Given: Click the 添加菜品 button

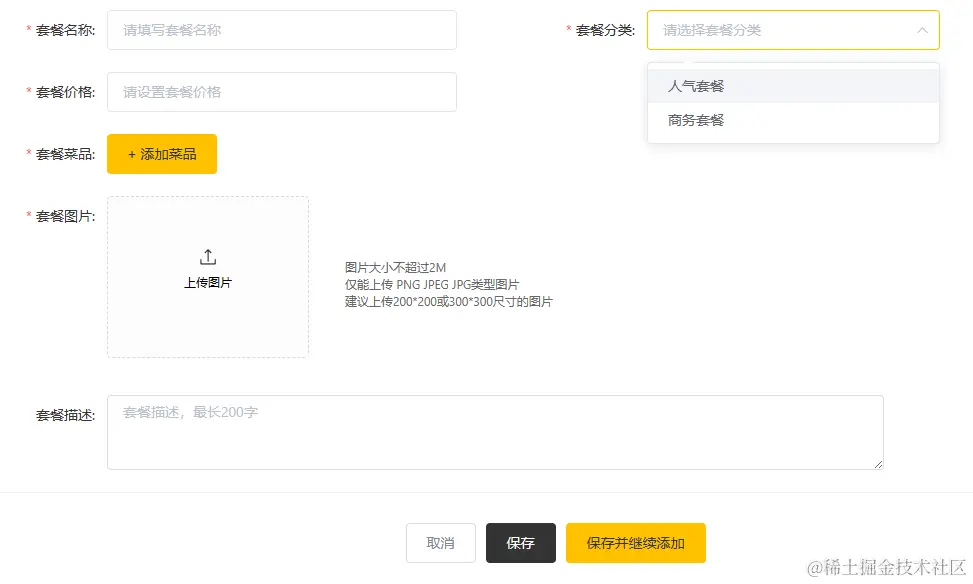Looking at the screenshot, I should coord(162,154).
